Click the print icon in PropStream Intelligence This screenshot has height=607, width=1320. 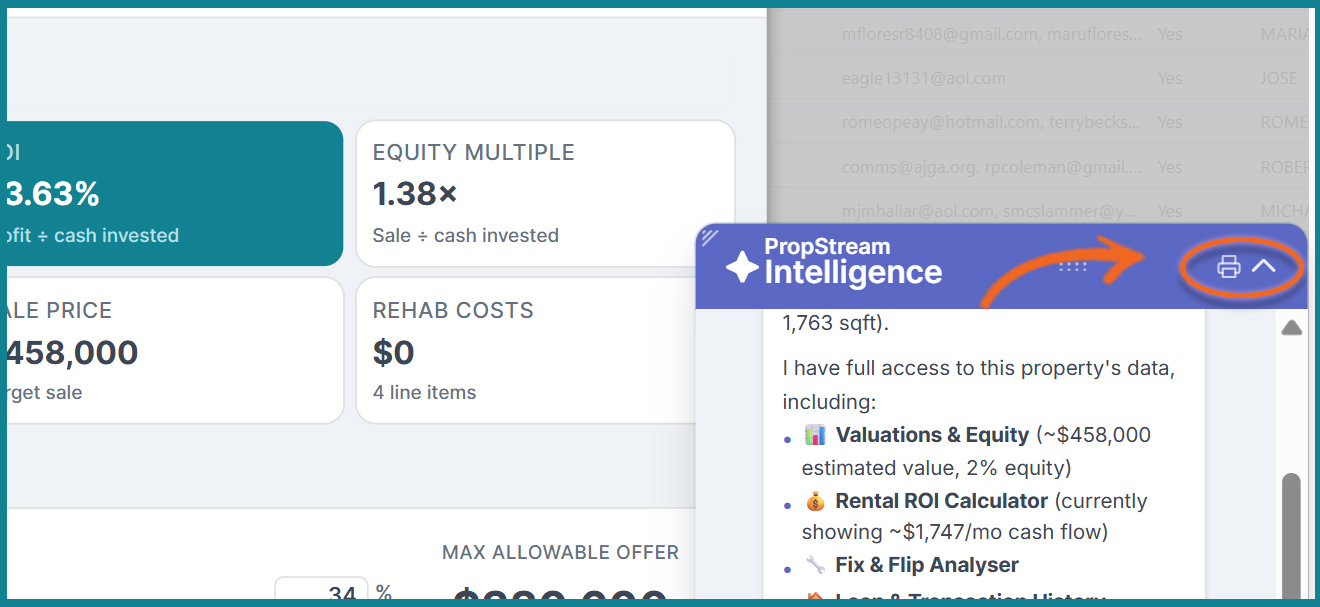[1229, 266]
